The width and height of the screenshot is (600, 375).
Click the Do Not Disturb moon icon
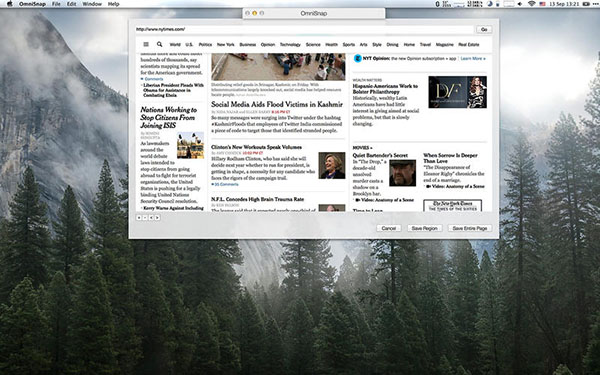[490, 4]
